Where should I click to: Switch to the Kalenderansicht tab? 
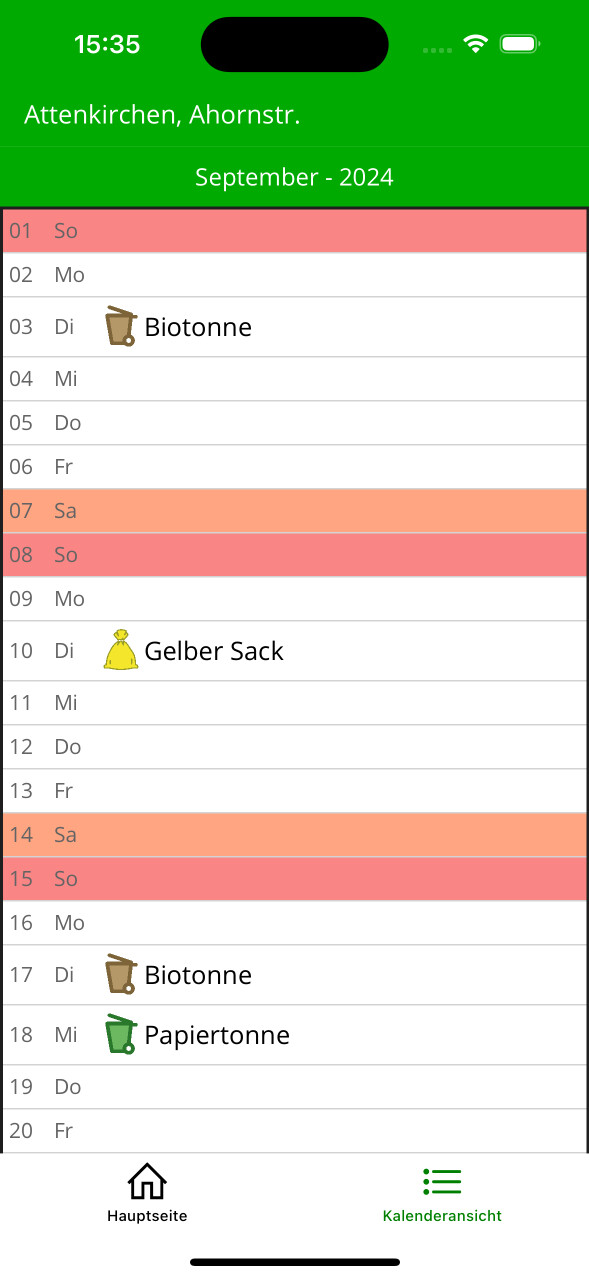tap(442, 1194)
